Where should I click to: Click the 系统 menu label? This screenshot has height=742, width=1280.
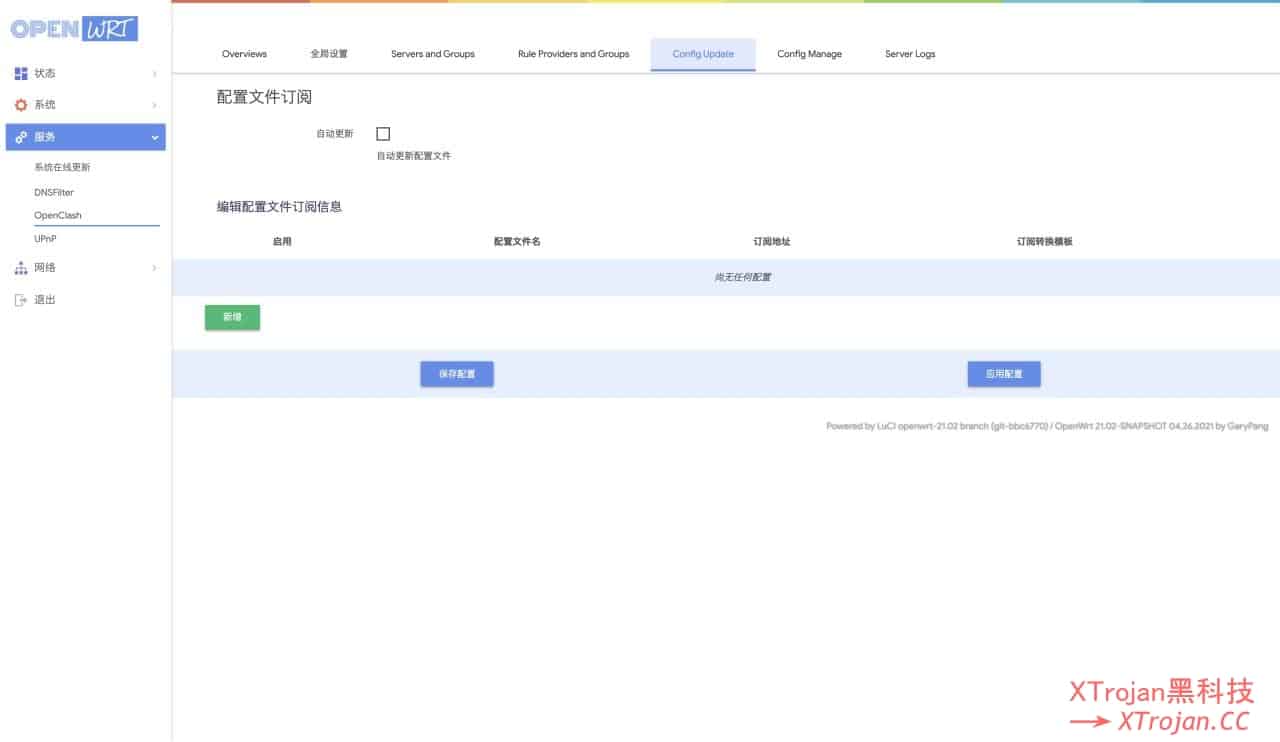[x=45, y=105]
